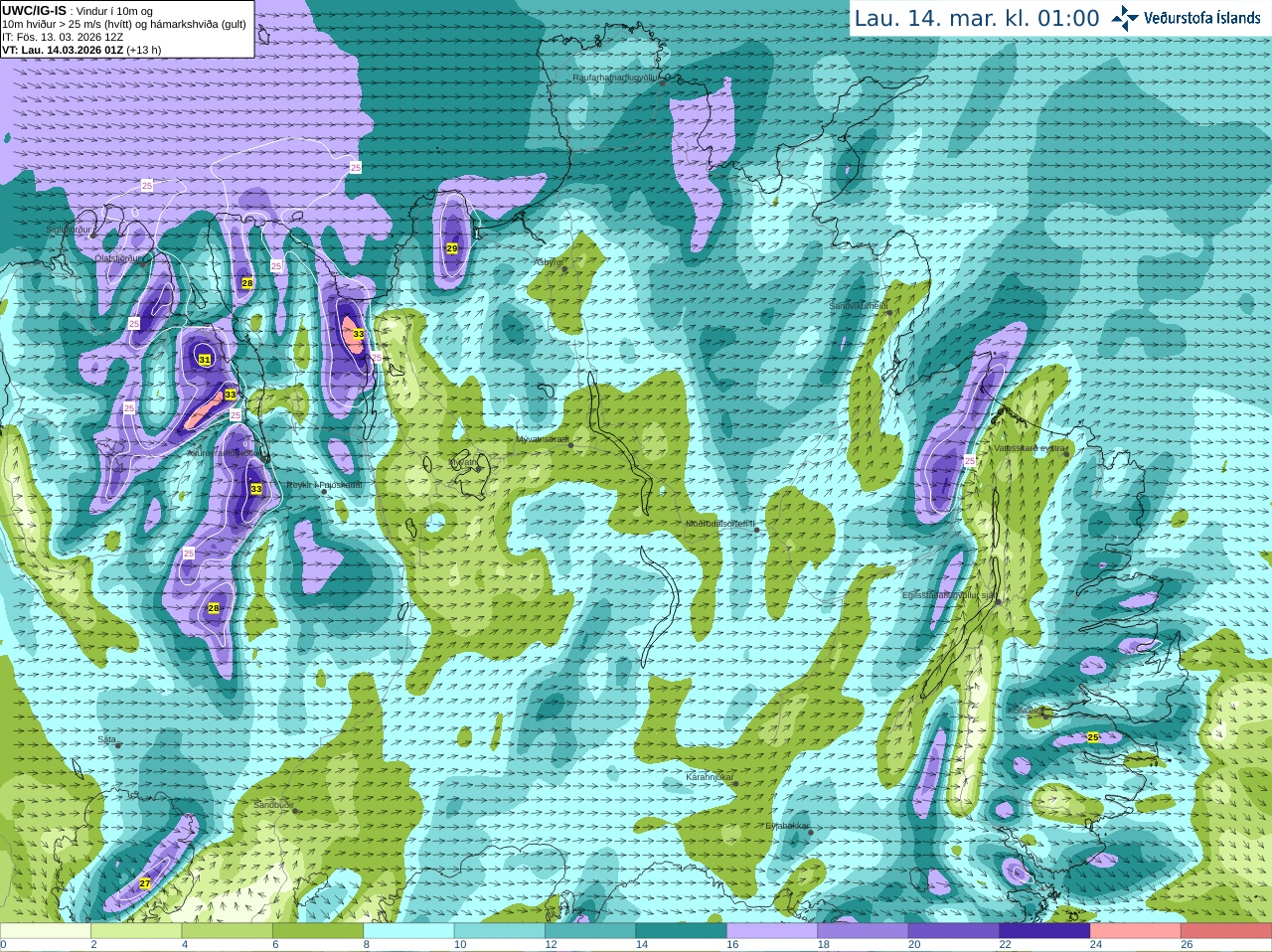1272x952 pixels.
Task: Click the yellow 25 gust label near Kollaleira
Action: (1093, 737)
